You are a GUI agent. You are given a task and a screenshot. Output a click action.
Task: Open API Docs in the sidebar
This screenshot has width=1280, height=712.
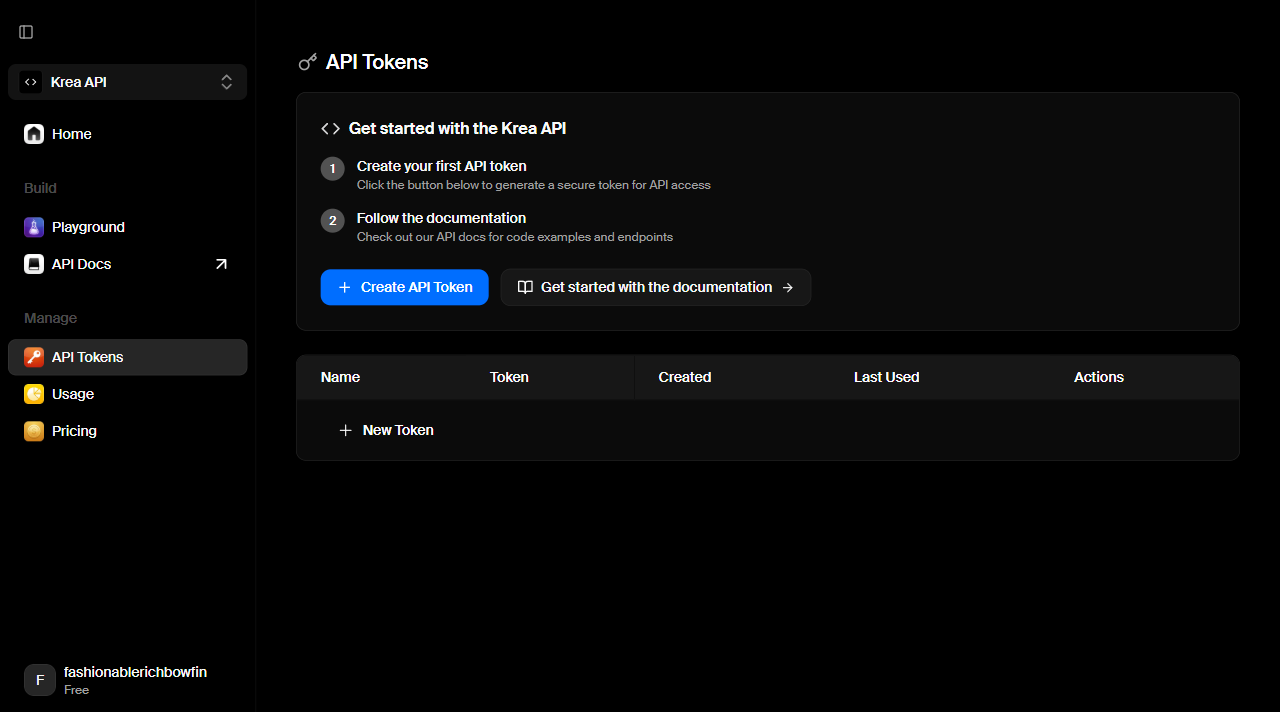pyautogui.click(x=128, y=264)
